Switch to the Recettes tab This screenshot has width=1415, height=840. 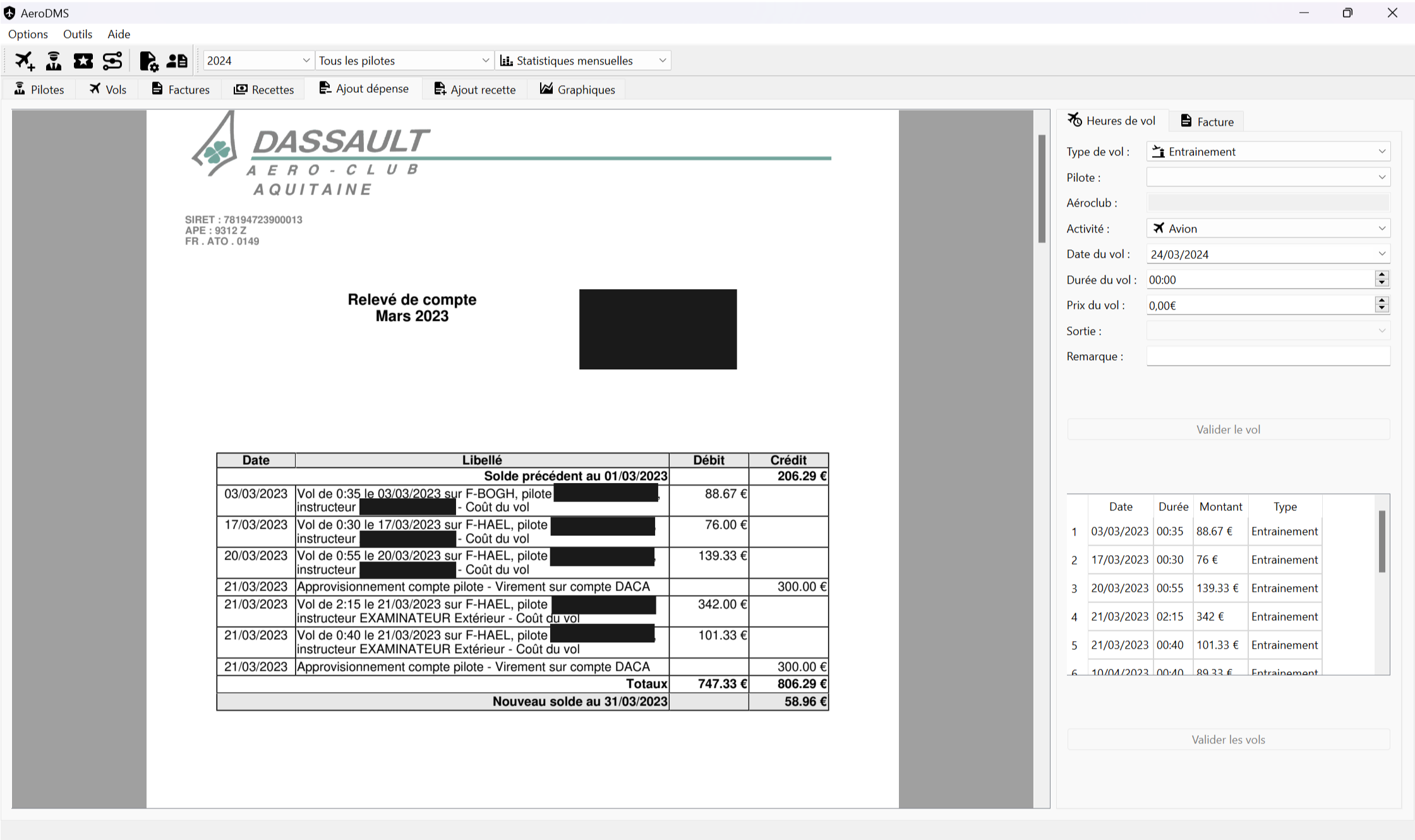[x=264, y=89]
